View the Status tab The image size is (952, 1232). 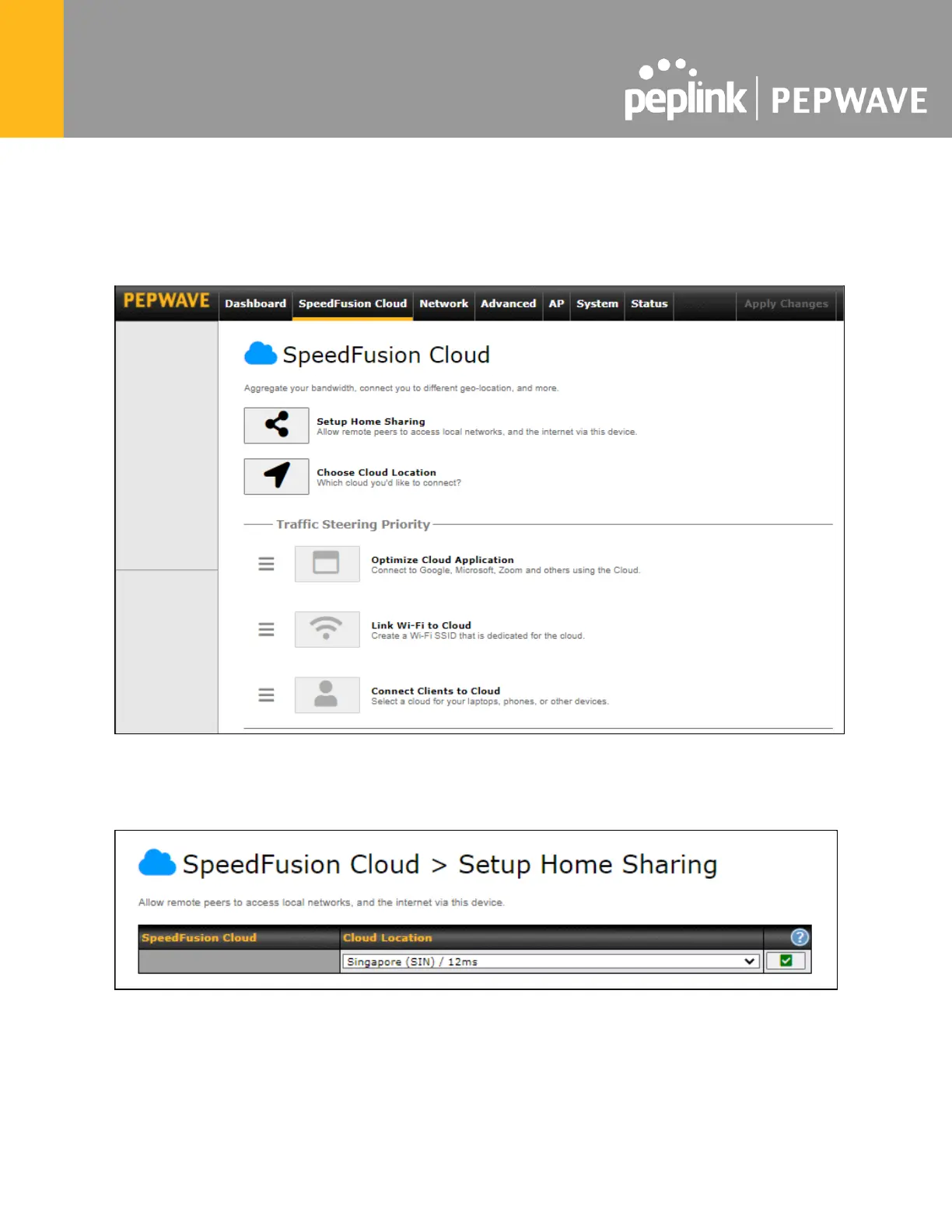coord(649,303)
